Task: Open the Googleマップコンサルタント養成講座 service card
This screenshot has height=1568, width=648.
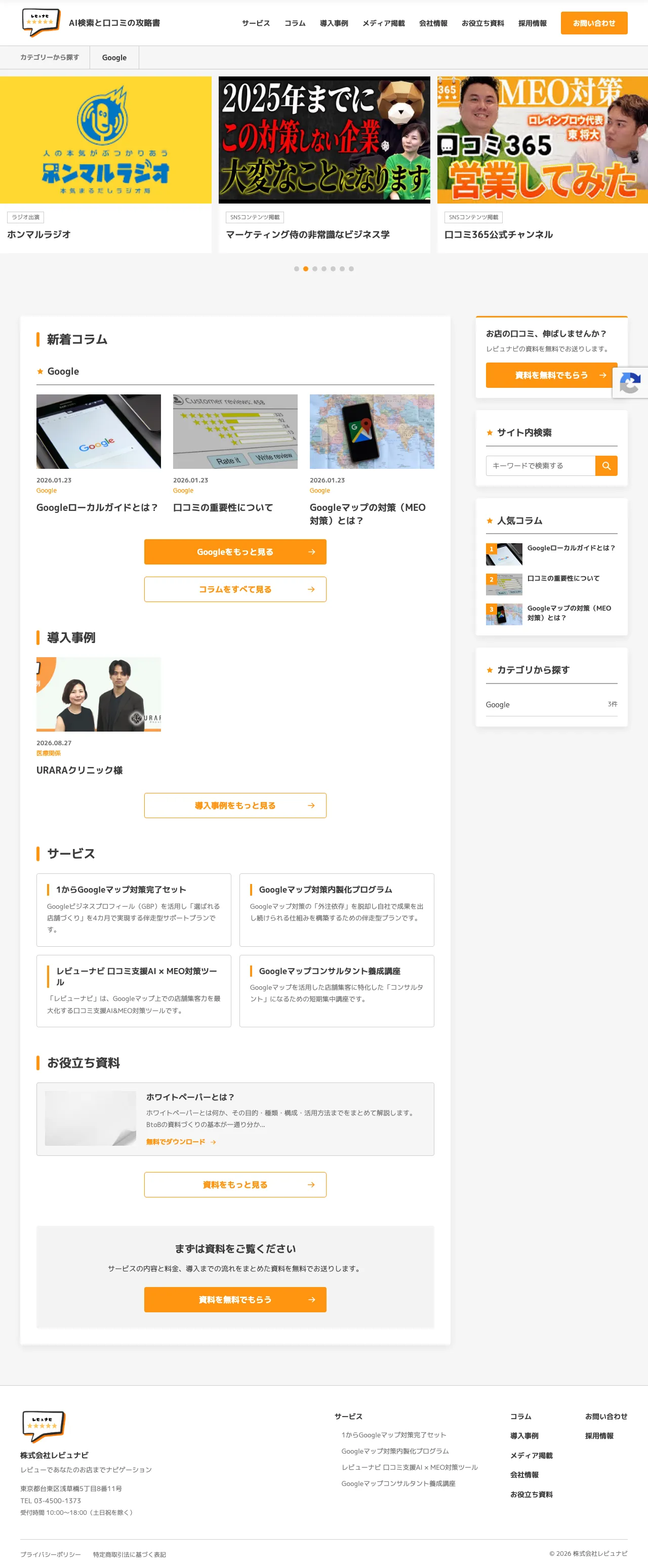Action: [x=337, y=991]
